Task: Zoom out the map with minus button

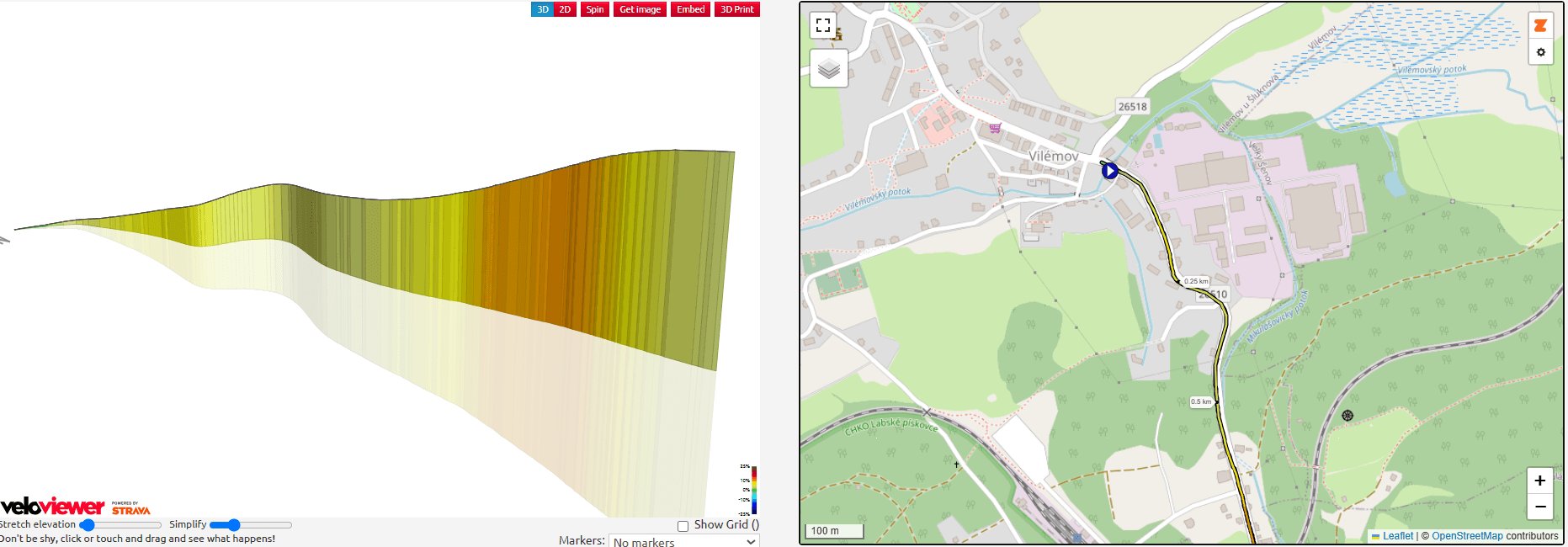Action: pos(1539,507)
